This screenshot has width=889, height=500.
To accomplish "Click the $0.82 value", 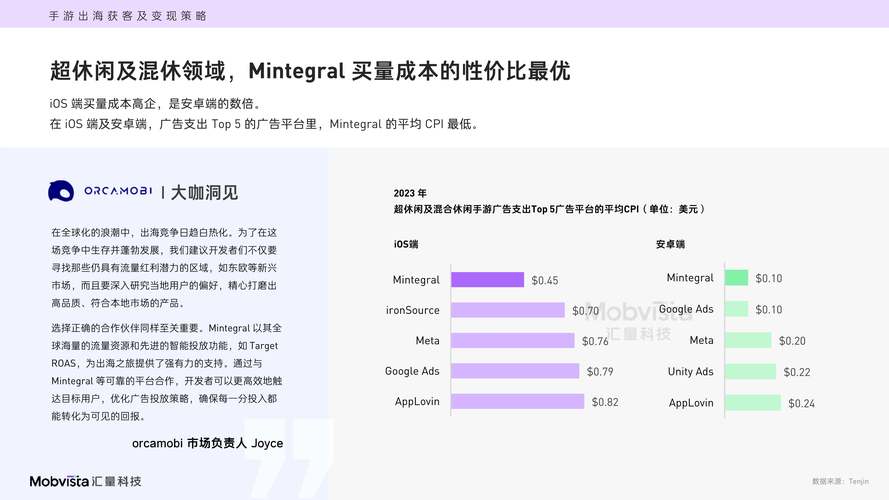I will (605, 402).
